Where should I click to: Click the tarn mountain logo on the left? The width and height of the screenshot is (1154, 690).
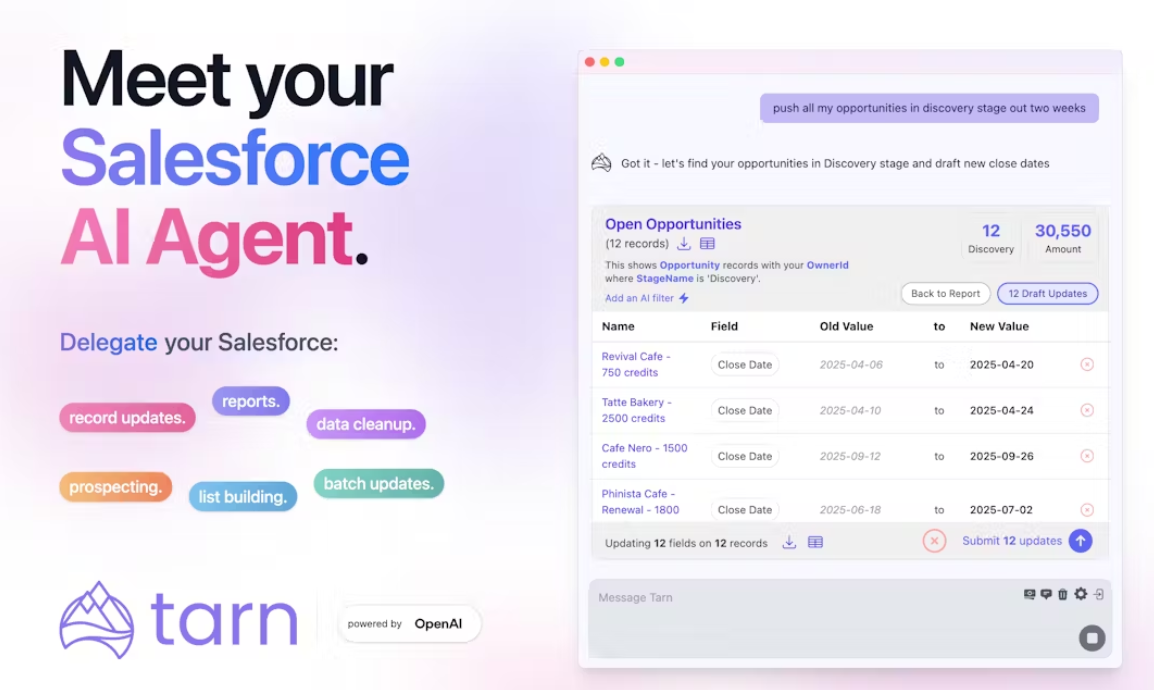click(x=96, y=620)
